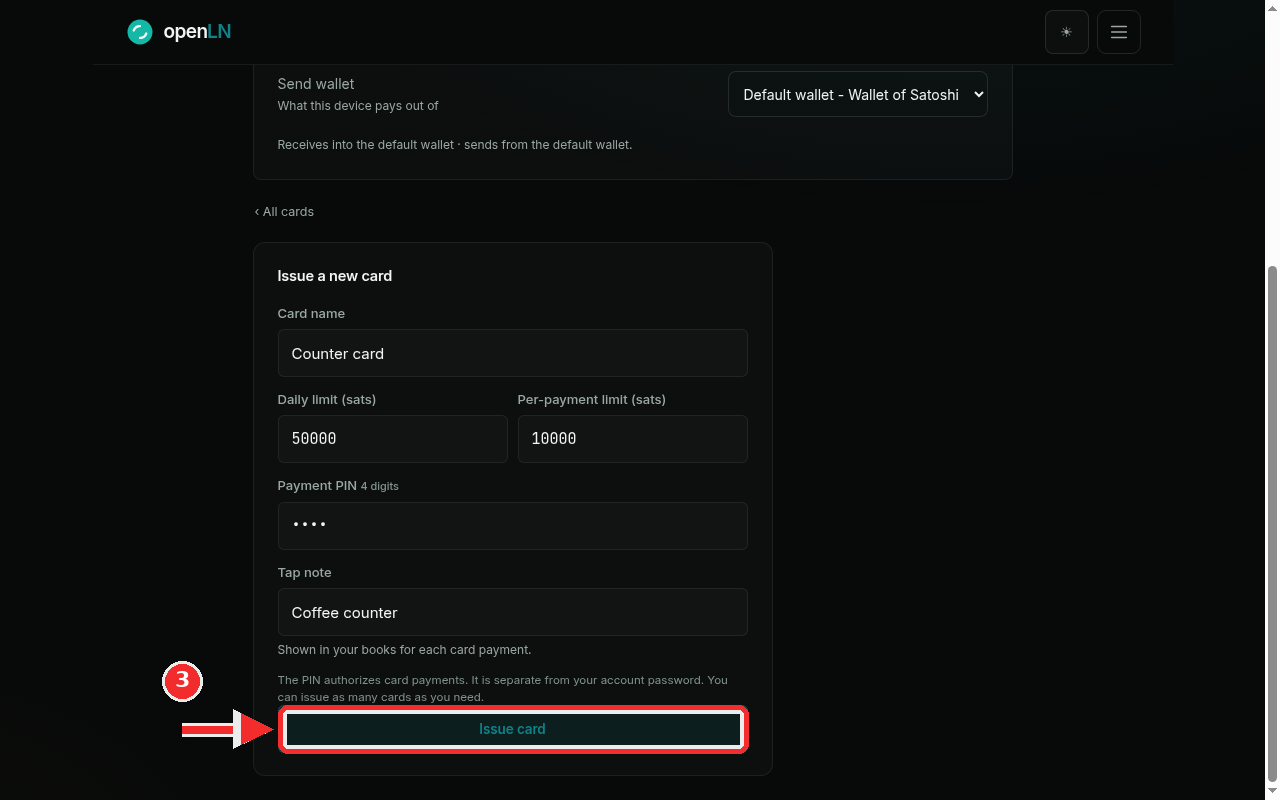Viewport: 1280px width, 800px height.
Task: Click the Tap note input field
Action: 513,612
